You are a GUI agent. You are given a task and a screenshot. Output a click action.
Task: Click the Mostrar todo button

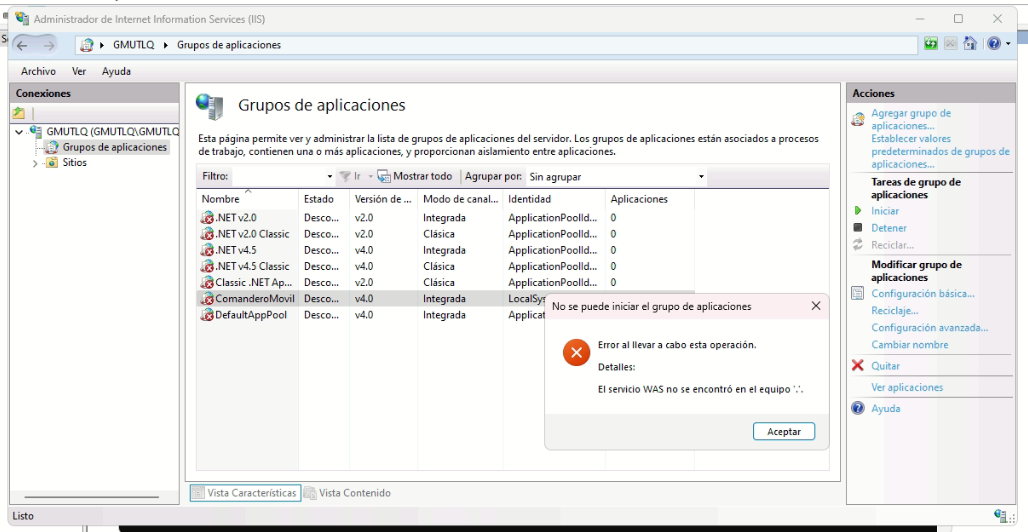415,176
